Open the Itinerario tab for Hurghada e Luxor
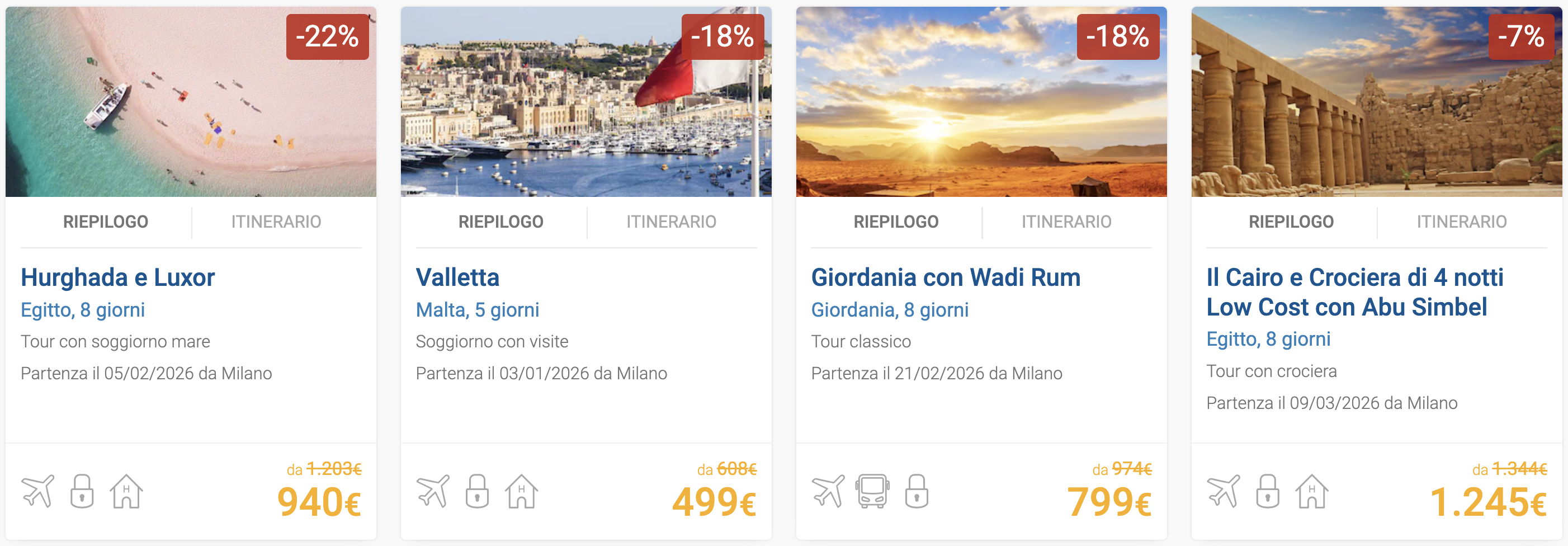The height and width of the screenshot is (546, 1568). [x=276, y=222]
